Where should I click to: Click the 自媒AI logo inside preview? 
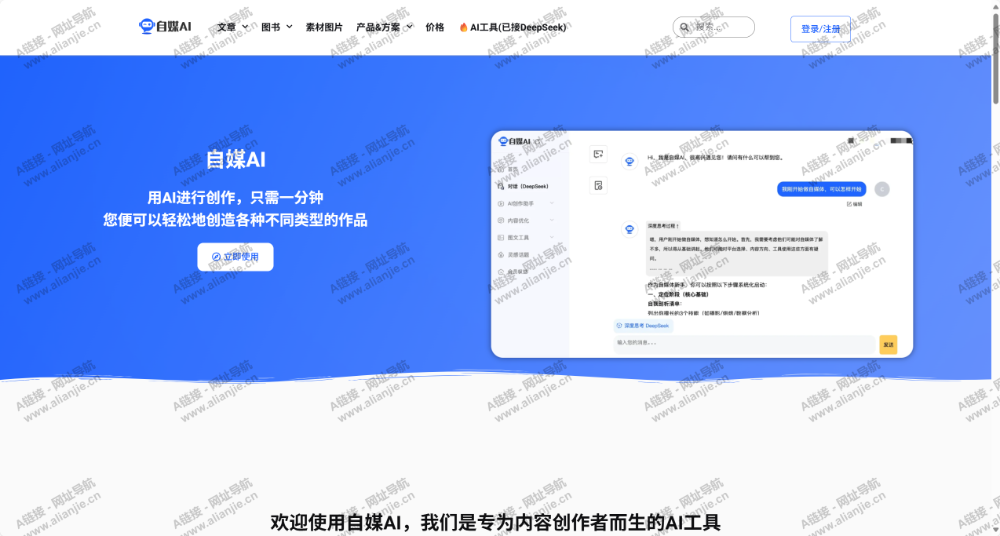click(515, 141)
